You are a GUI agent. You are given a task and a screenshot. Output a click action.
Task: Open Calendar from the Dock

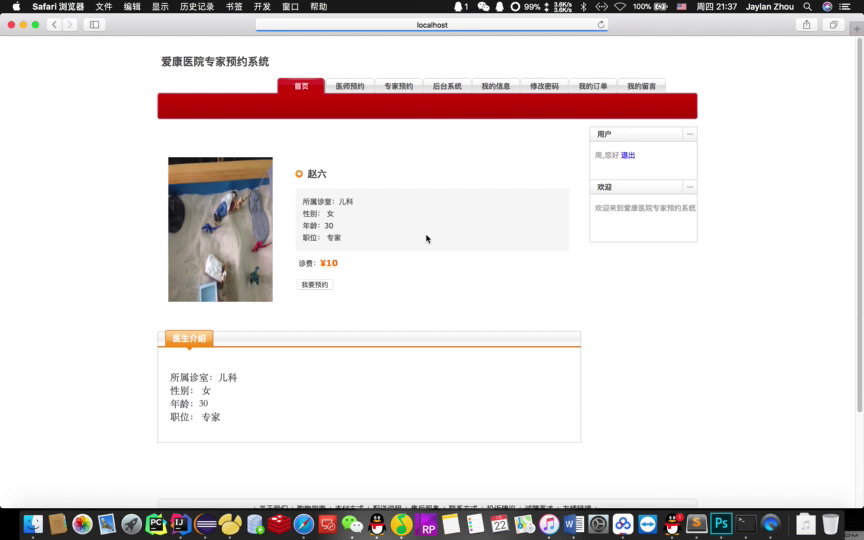click(x=499, y=524)
